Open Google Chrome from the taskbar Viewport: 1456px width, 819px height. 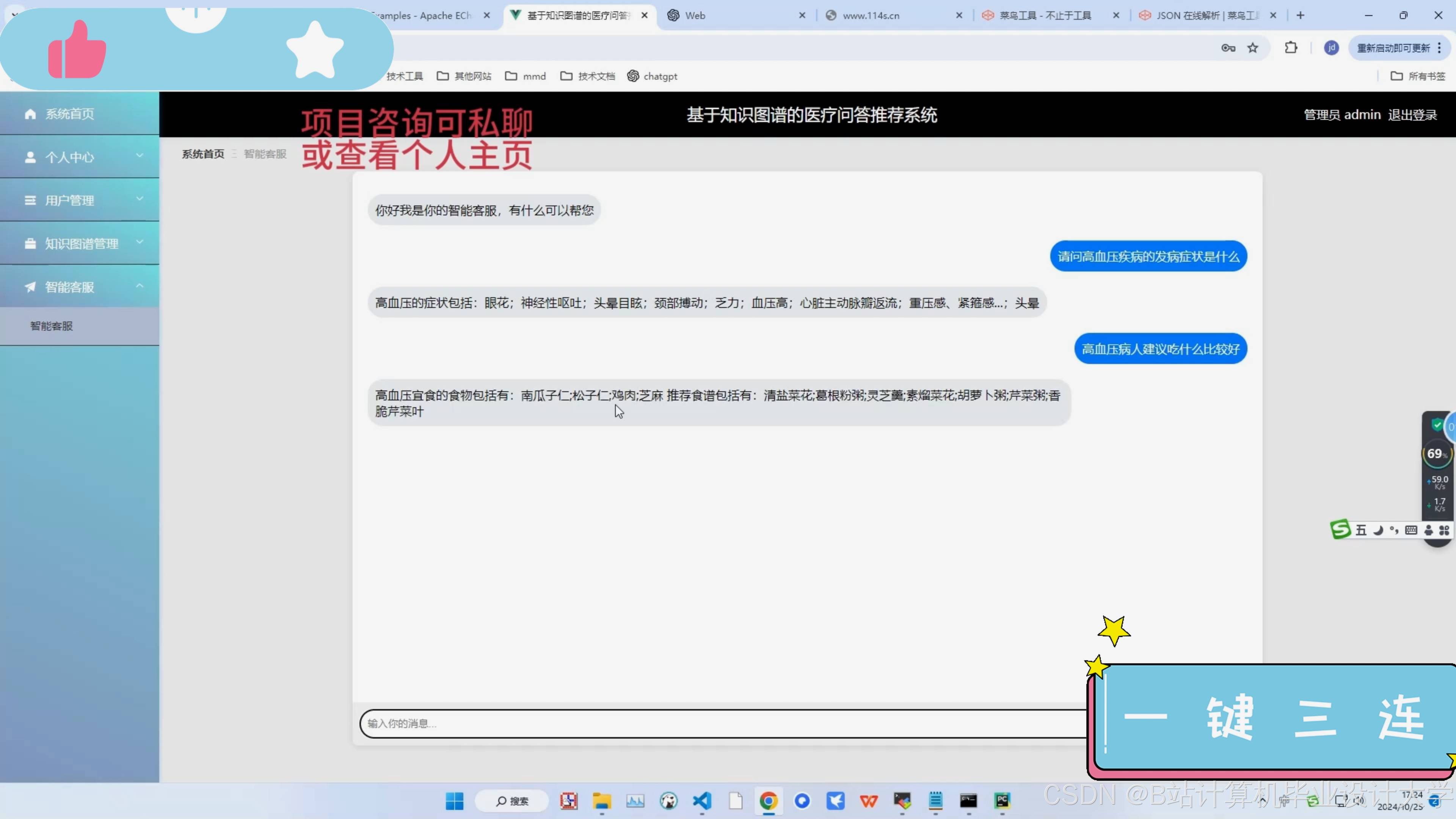tap(769, 801)
